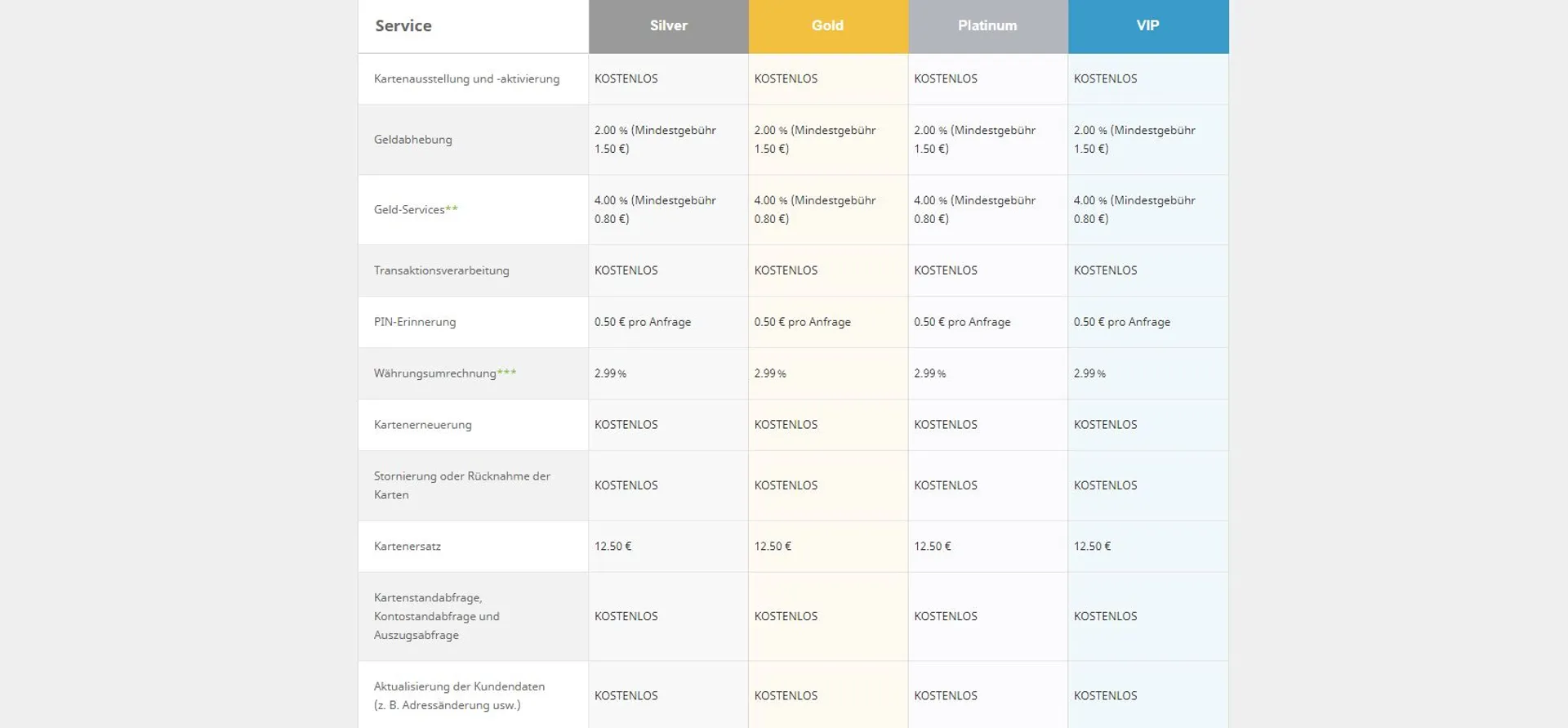Select the Platinum plan column header
1568x728 pixels.
(988, 26)
